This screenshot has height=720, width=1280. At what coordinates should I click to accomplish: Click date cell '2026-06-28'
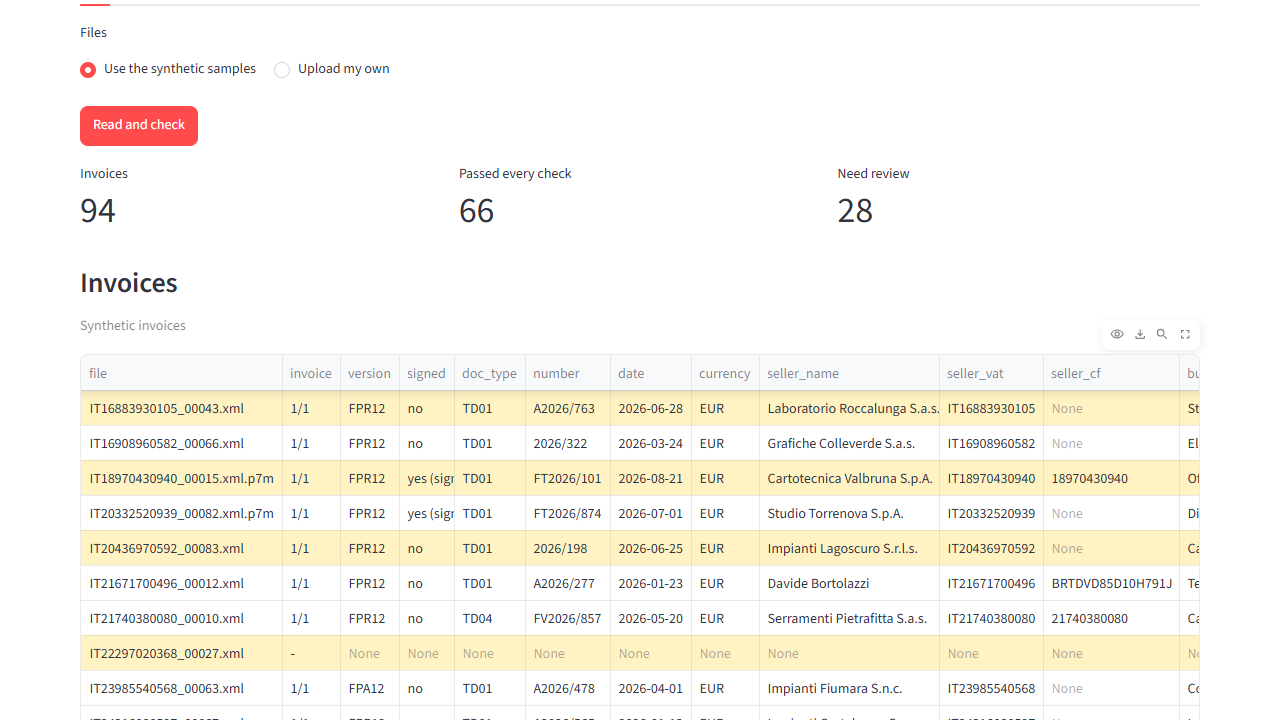651,408
